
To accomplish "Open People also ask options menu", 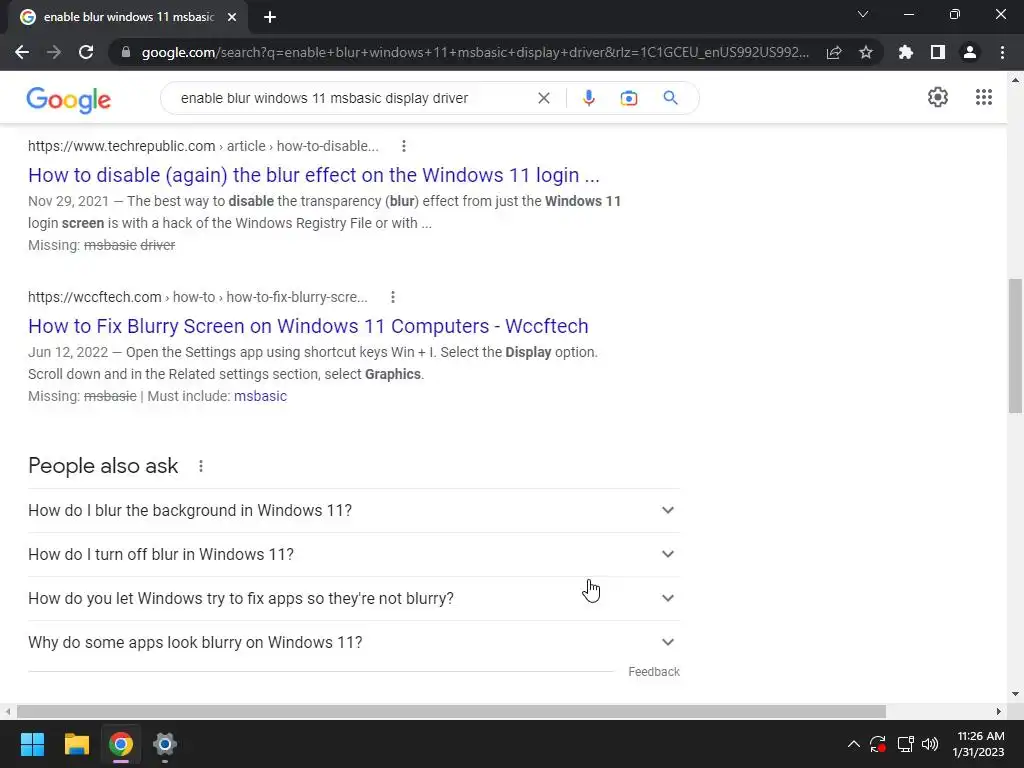I will click(200, 466).
